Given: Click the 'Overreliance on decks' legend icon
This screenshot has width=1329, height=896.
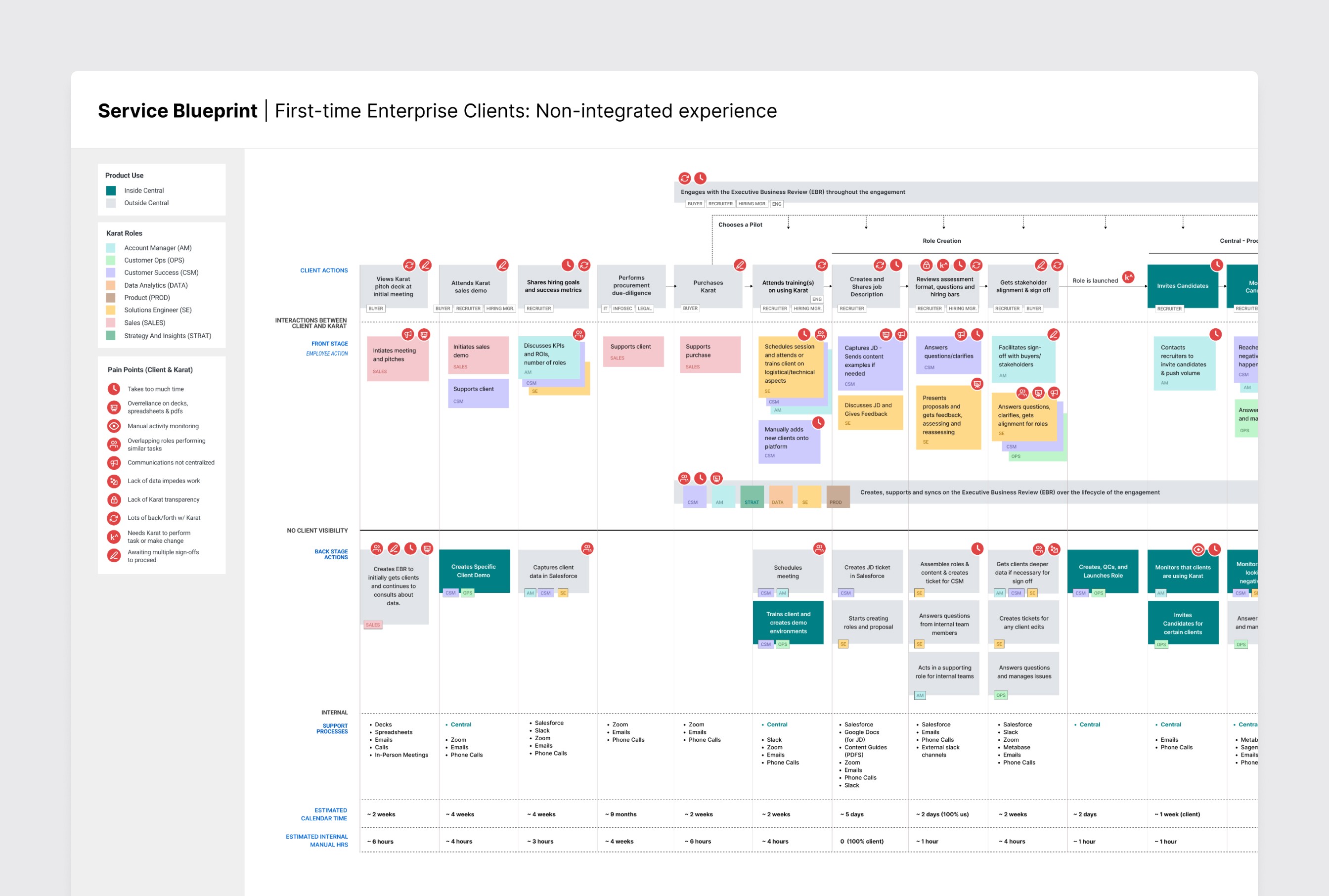Looking at the screenshot, I should point(114,407).
